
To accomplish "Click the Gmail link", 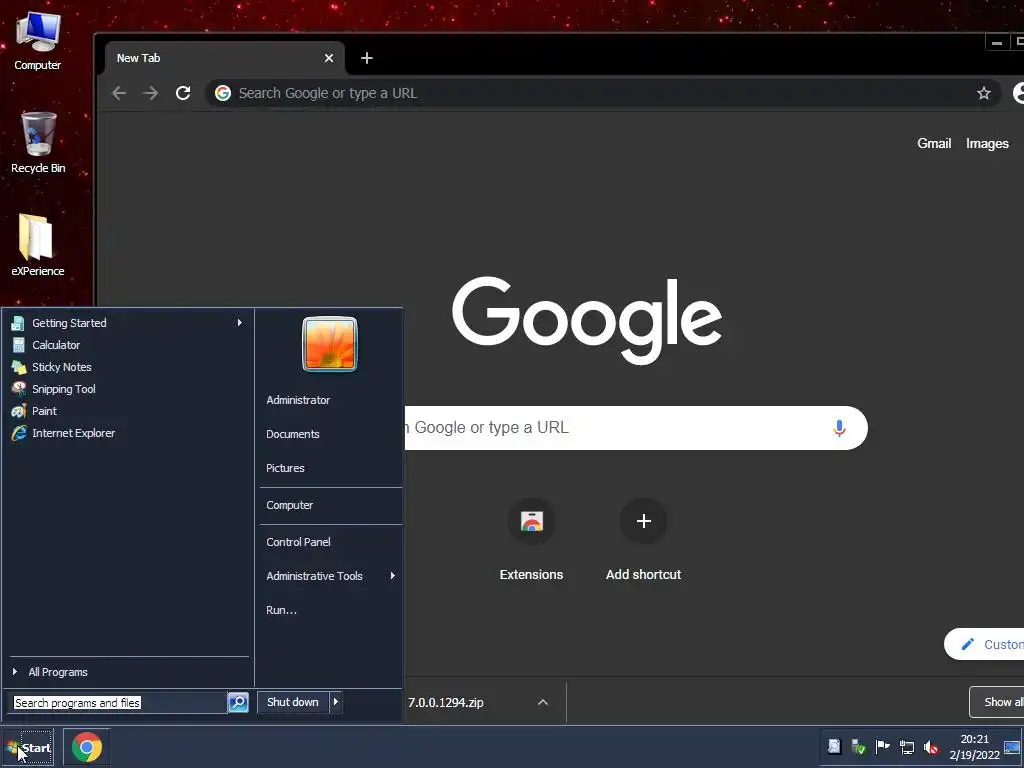I will point(934,144).
